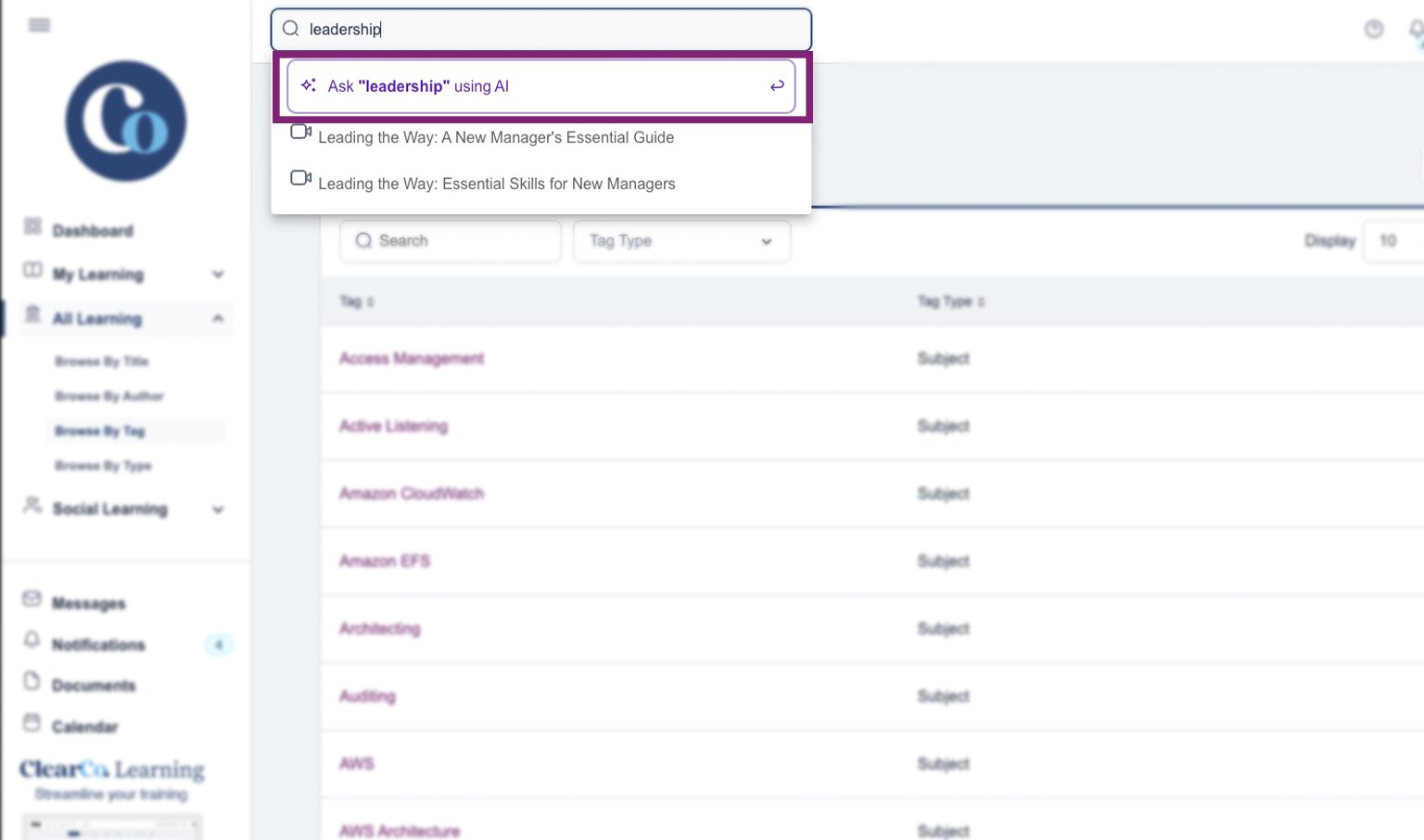Click video icon for New Manager's Essential Guide

tap(300, 132)
